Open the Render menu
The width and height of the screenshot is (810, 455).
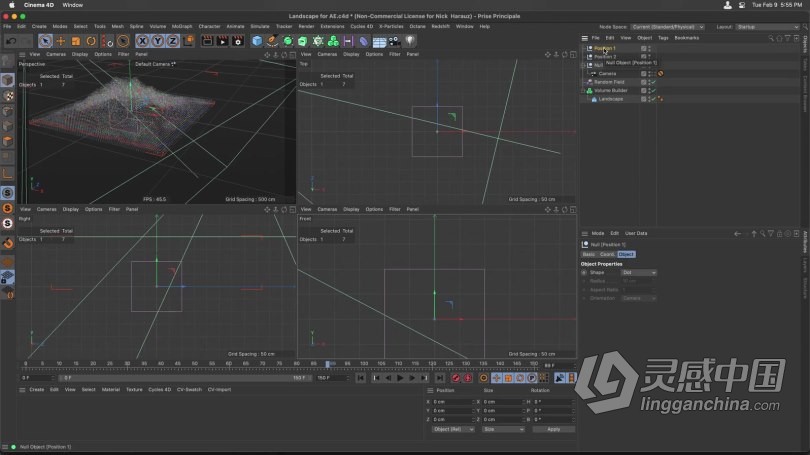(306, 26)
